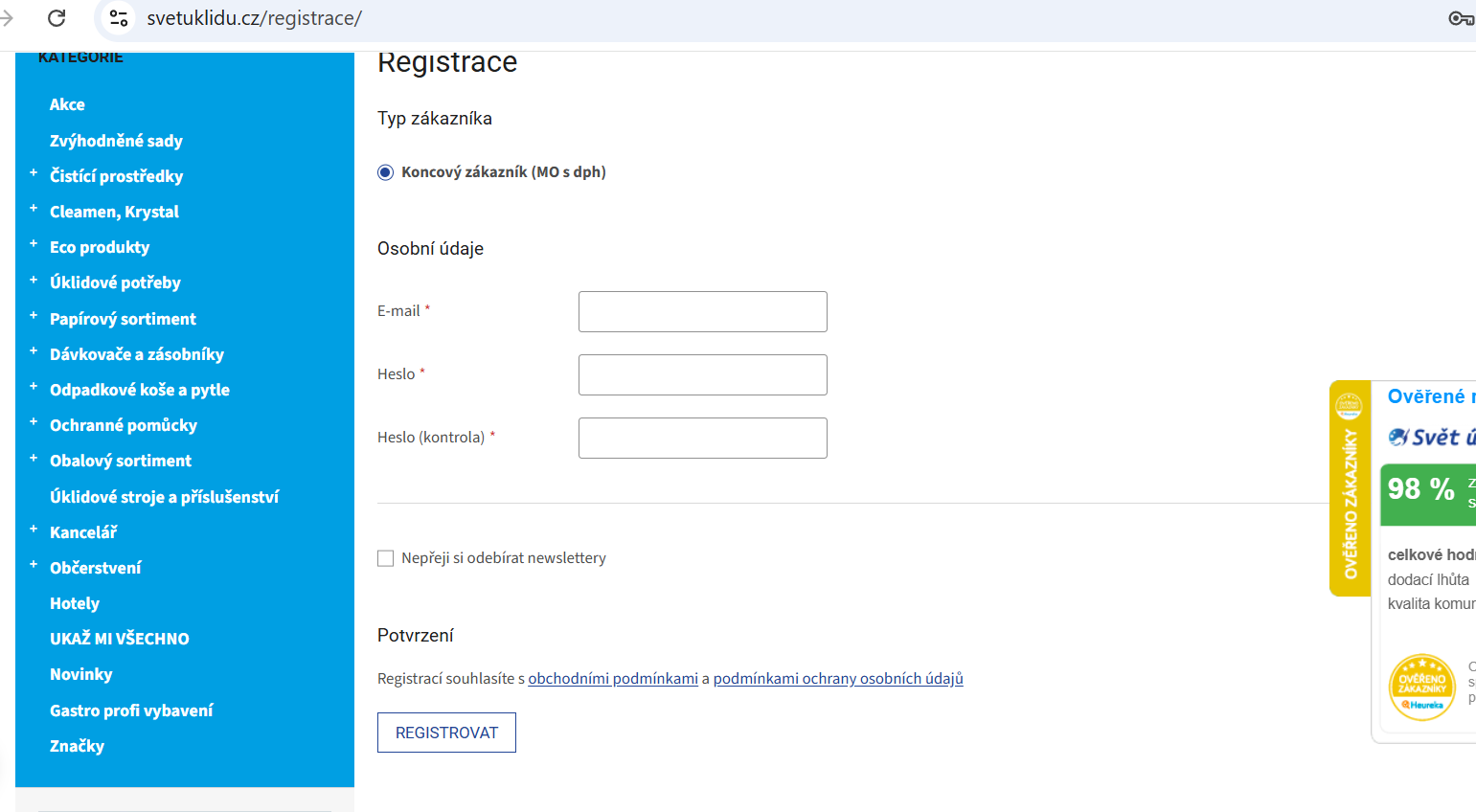
Task: Check the Nepřeji si odebírat newslettery box
Action: pyautogui.click(x=386, y=558)
